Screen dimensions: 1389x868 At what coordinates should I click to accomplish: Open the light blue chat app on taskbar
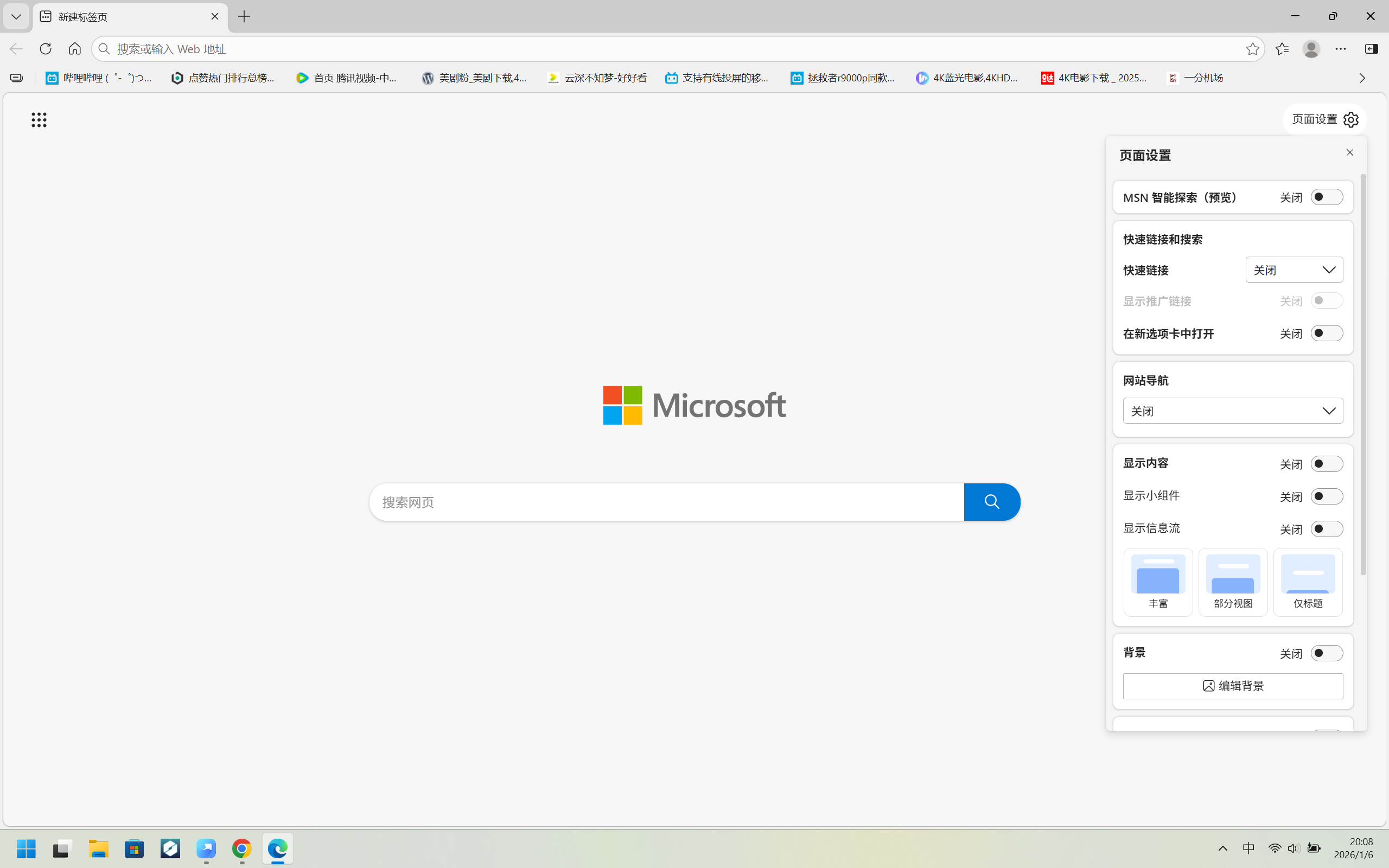click(x=206, y=848)
